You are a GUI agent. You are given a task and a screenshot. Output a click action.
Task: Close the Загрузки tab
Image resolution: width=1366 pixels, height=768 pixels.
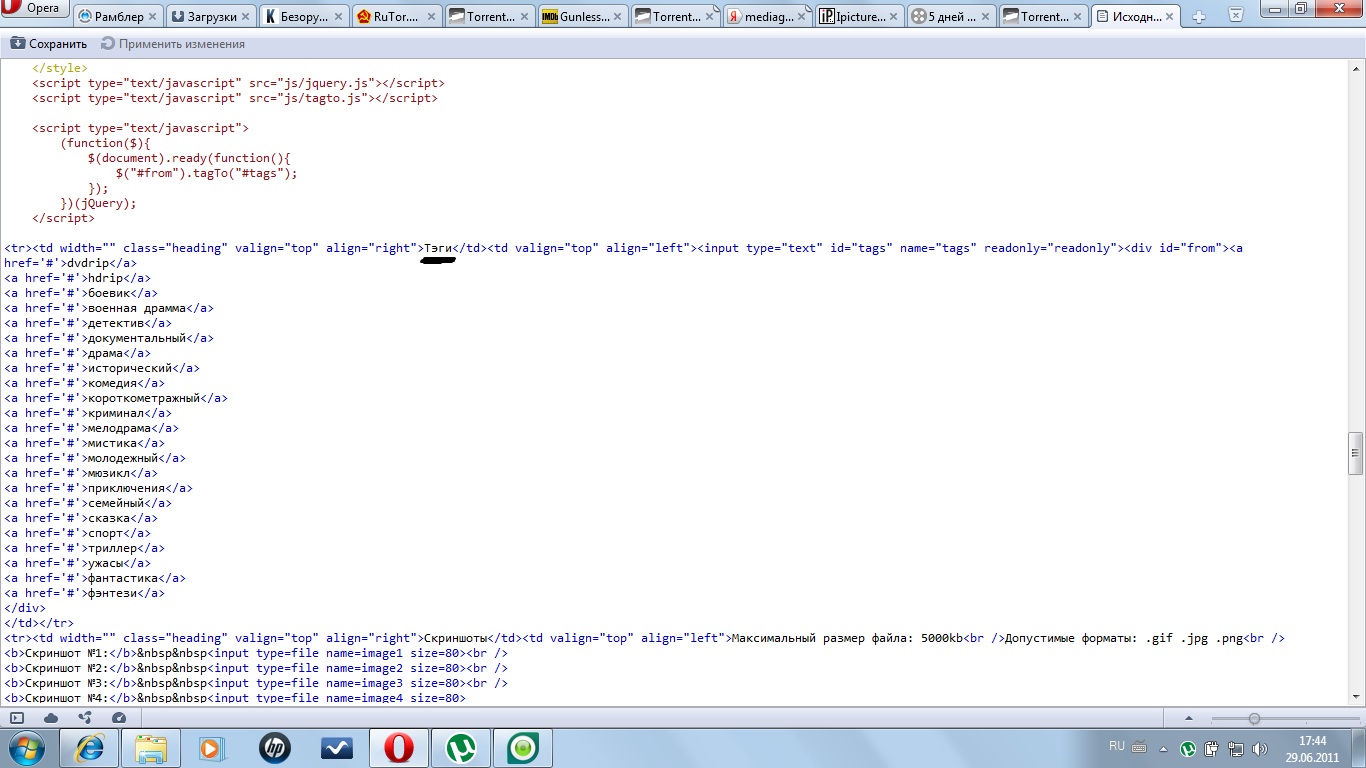pos(245,16)
